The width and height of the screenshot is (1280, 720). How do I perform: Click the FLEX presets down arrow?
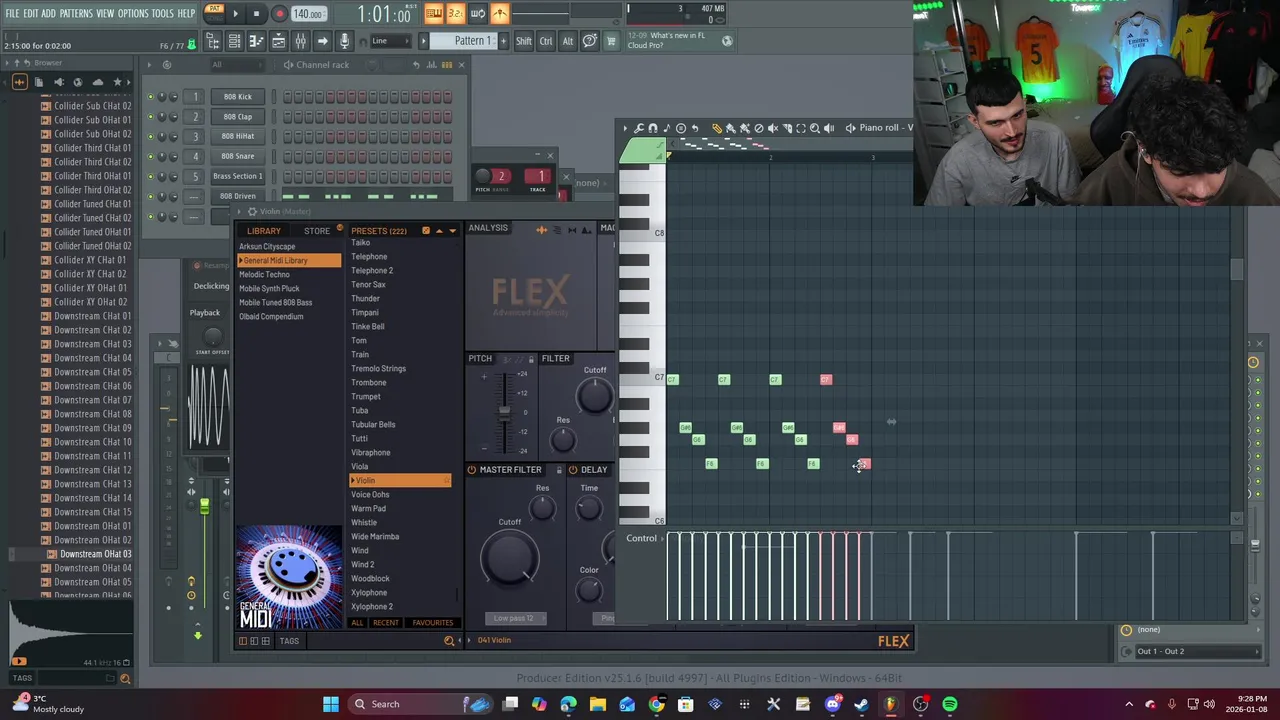[453, 231]
